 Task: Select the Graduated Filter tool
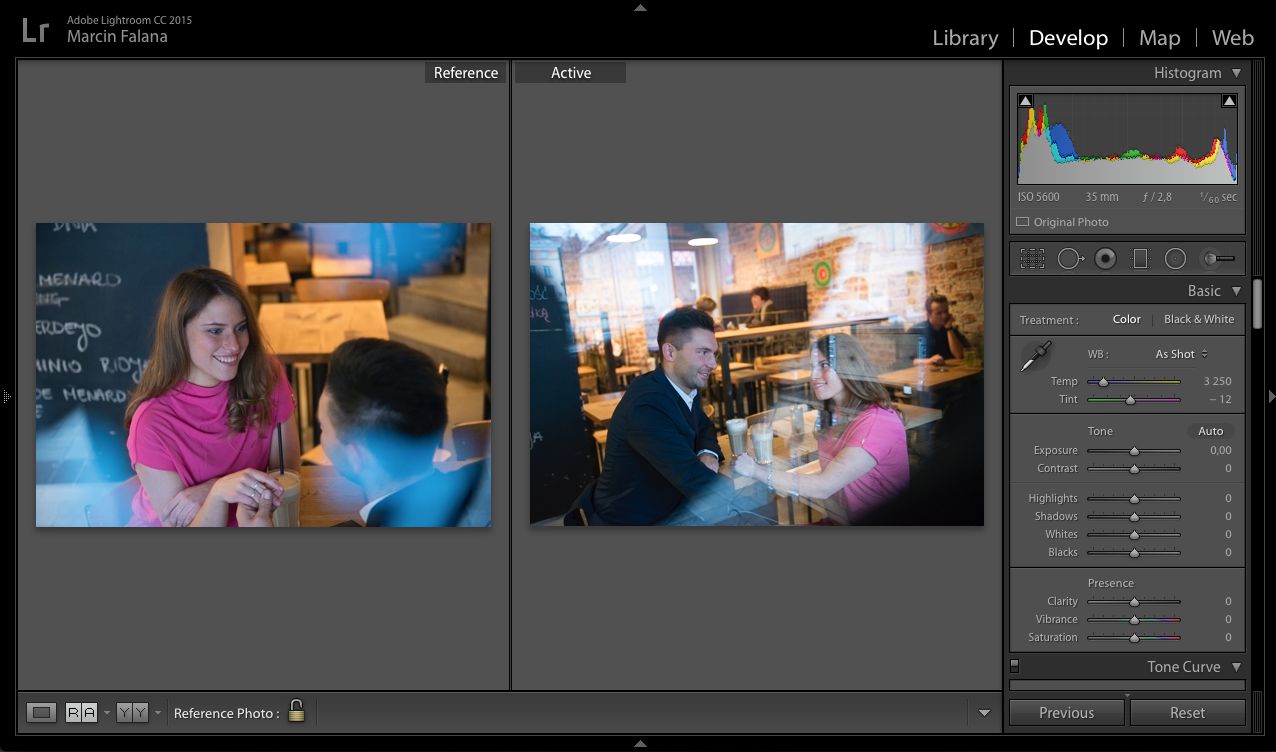(x=1140, y=259)
